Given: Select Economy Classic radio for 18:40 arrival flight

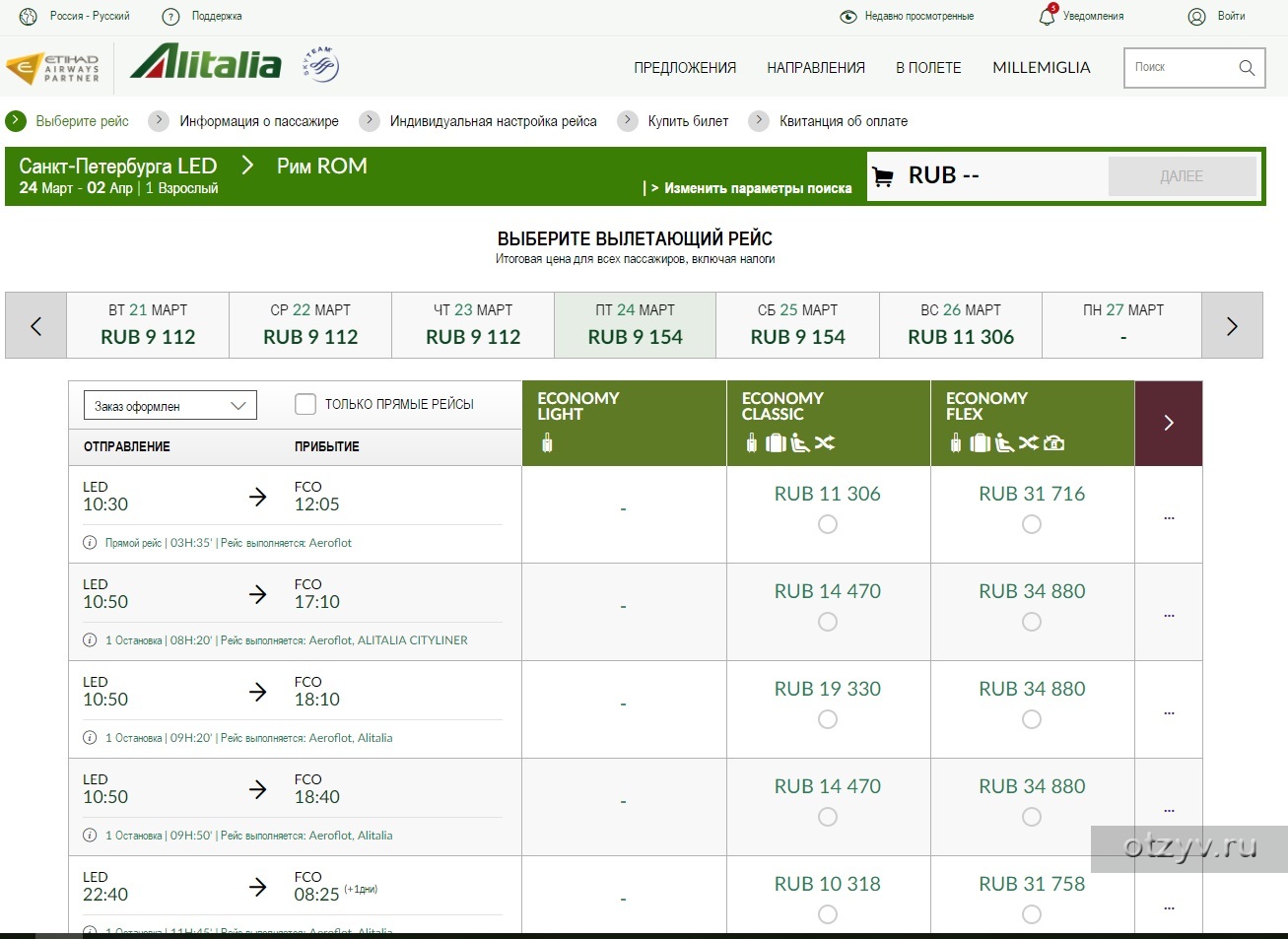Looking at the screenshot, I should pos(828,817).
